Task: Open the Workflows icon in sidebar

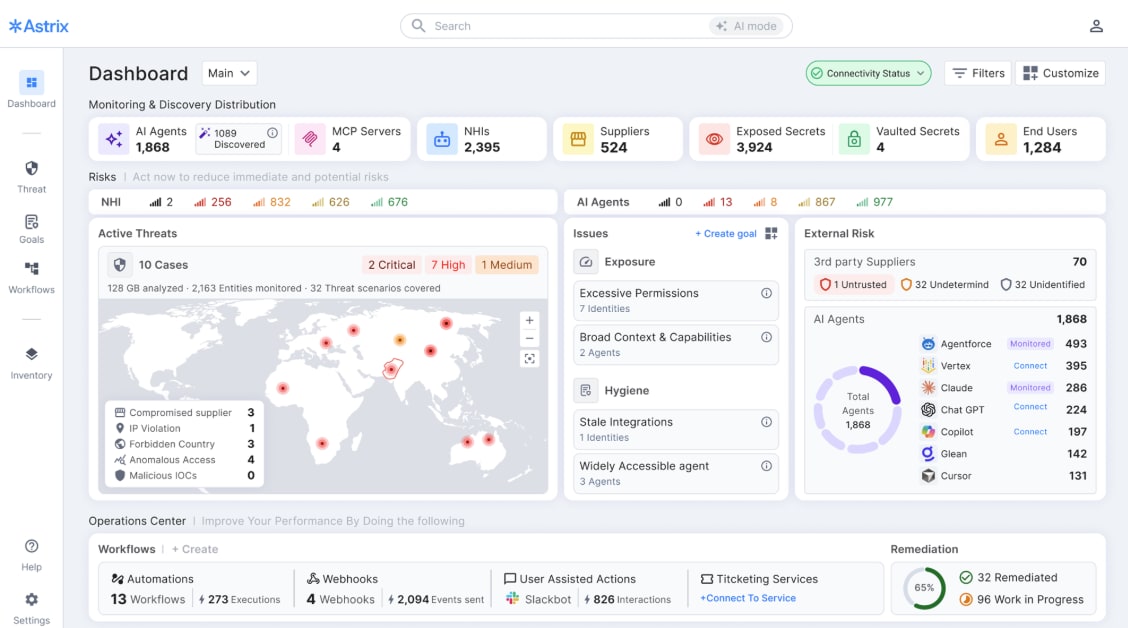Action: [32, 269]
